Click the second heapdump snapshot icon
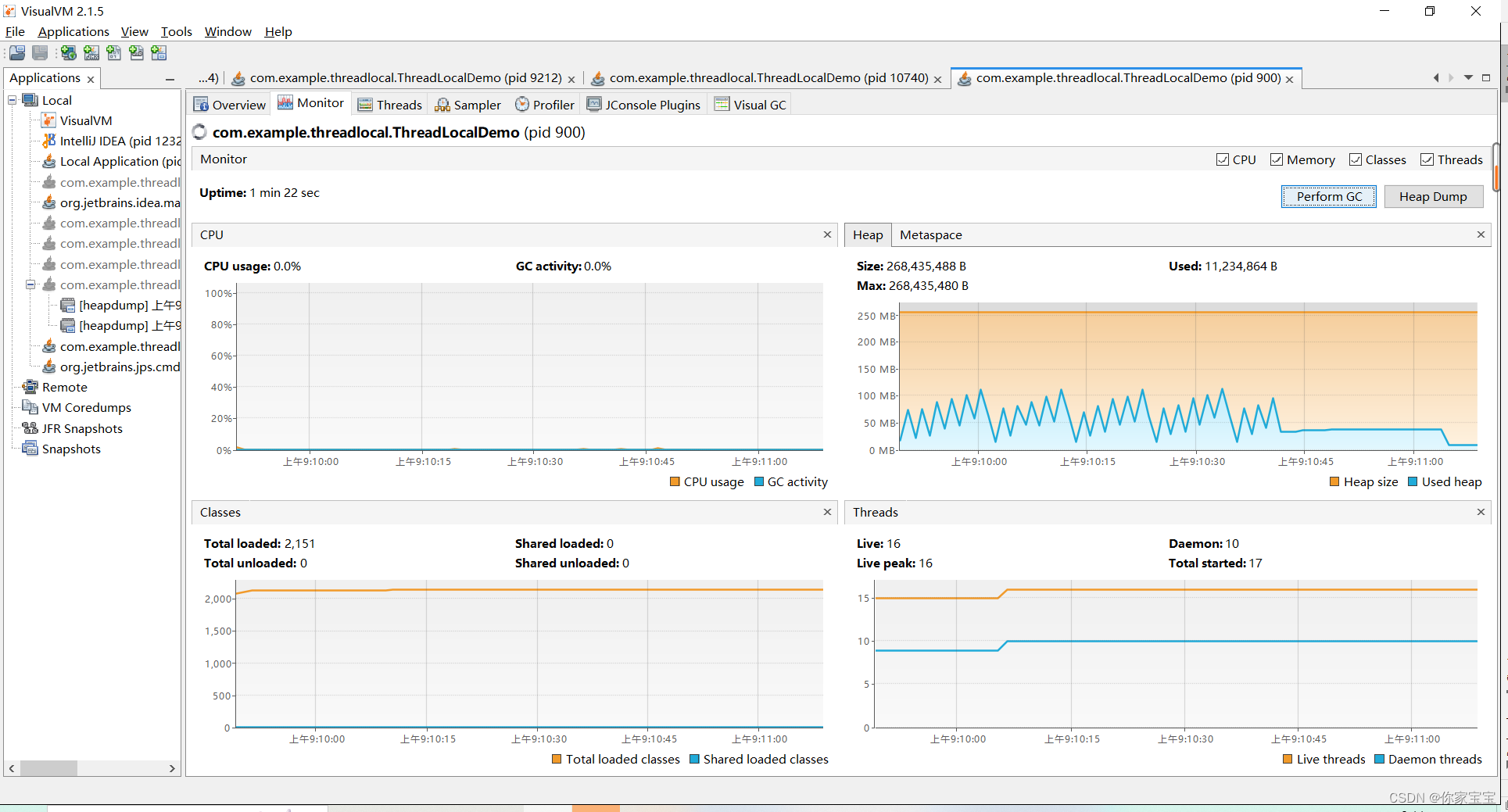 click(x=68, y=325)
